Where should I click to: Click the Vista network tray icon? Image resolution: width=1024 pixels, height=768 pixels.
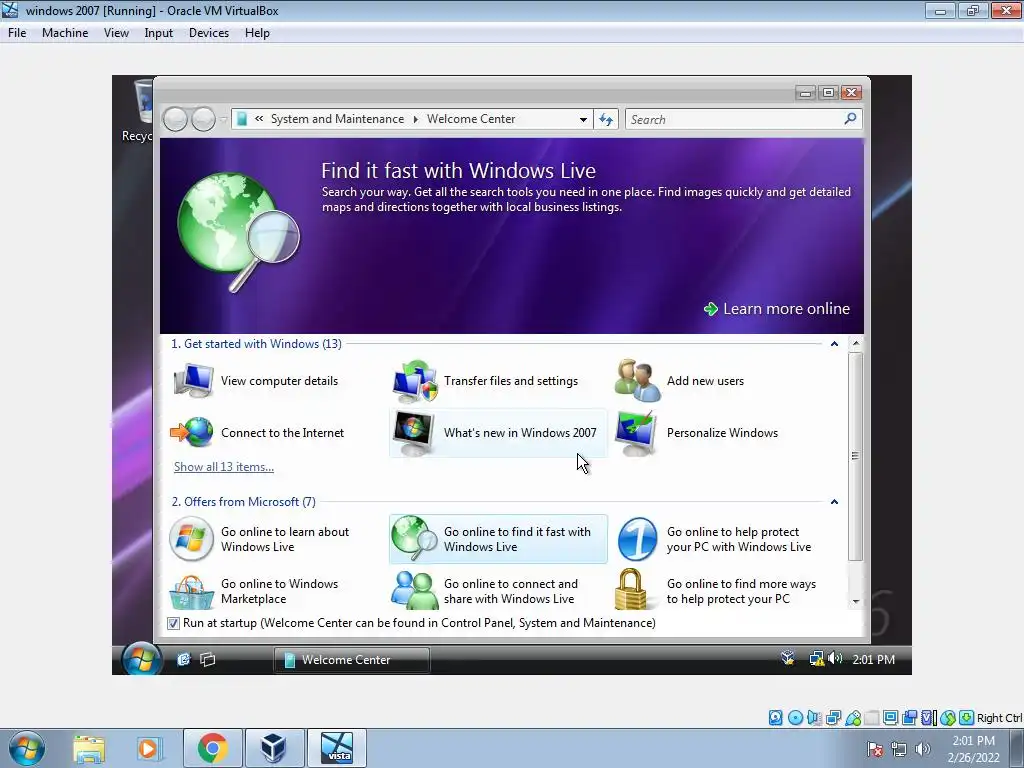tap(816, 659)
